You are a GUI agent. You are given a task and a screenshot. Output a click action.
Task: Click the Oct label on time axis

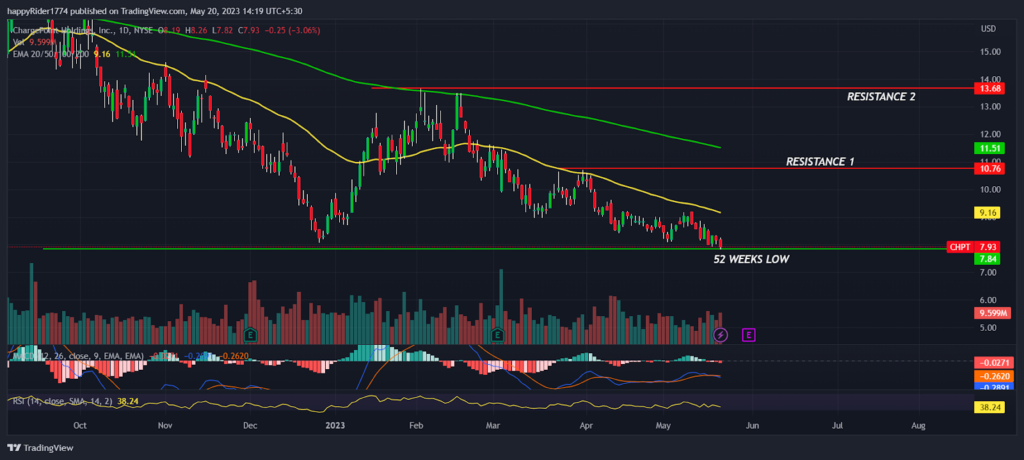pyautogui.click(x=80, y=425)
